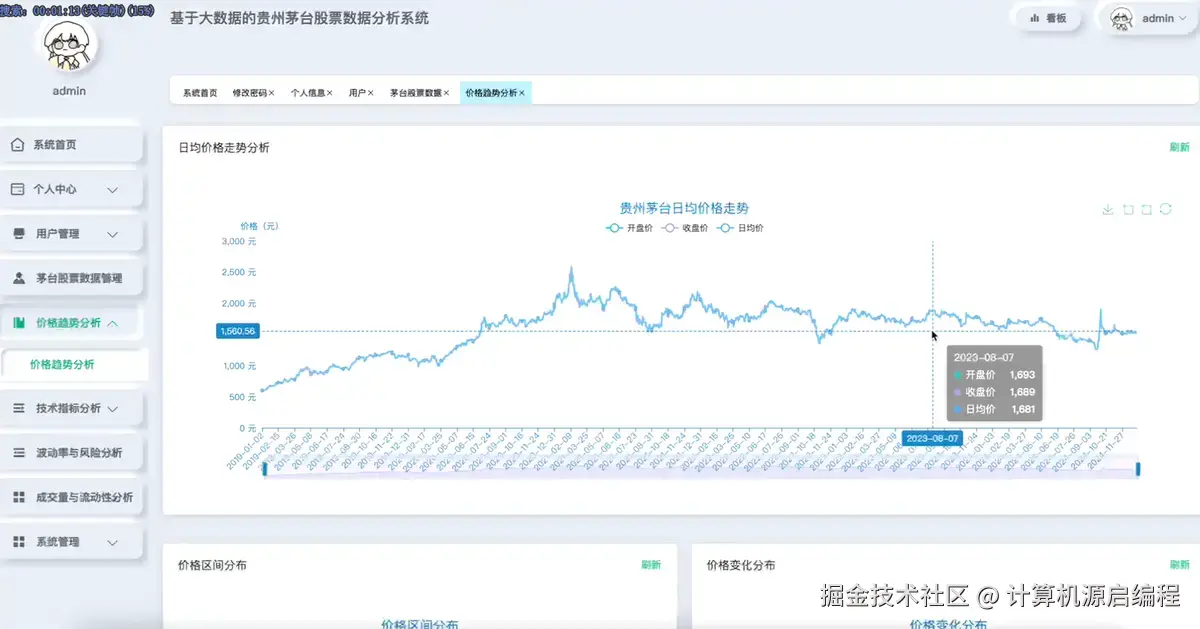Click the chart save-as-image download icon

[1107, 209]
